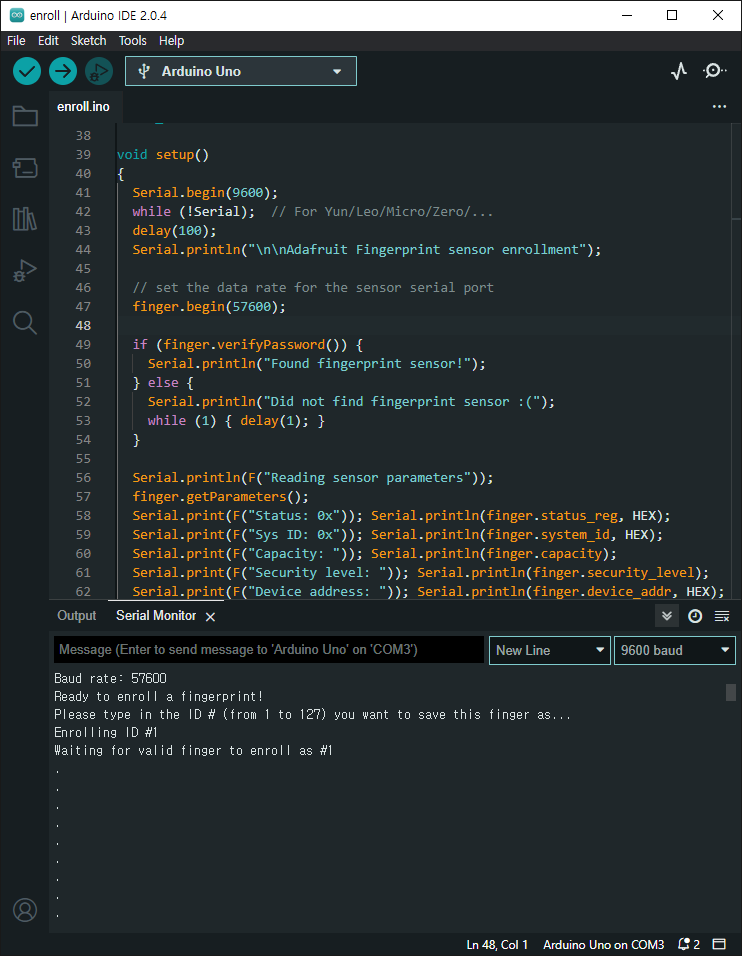Toggle timestamp clock in Serial Monitor
This screenshot has height=956, width=742.
[695, 616]
